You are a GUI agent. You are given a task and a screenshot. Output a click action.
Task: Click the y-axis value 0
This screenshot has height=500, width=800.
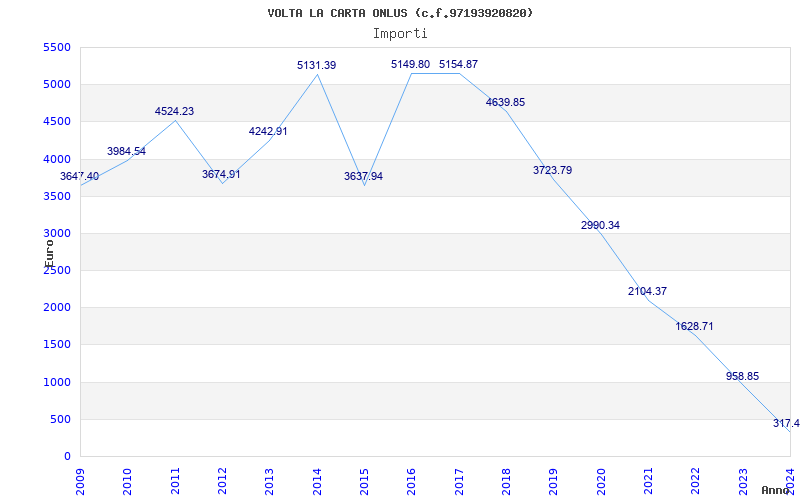coord(67,457)
